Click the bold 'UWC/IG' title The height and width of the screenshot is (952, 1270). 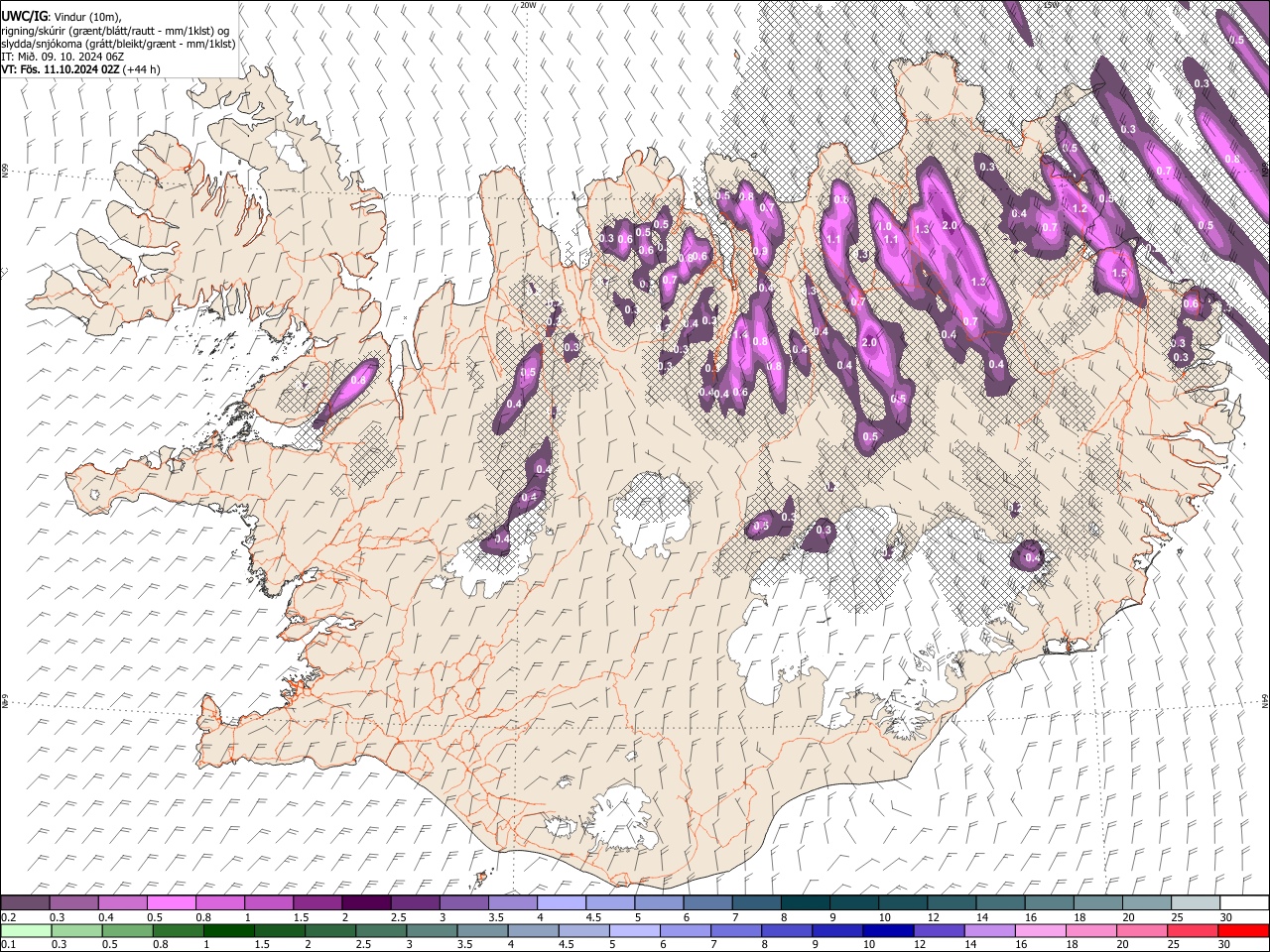pyautogui.click(x=24, y=17)
